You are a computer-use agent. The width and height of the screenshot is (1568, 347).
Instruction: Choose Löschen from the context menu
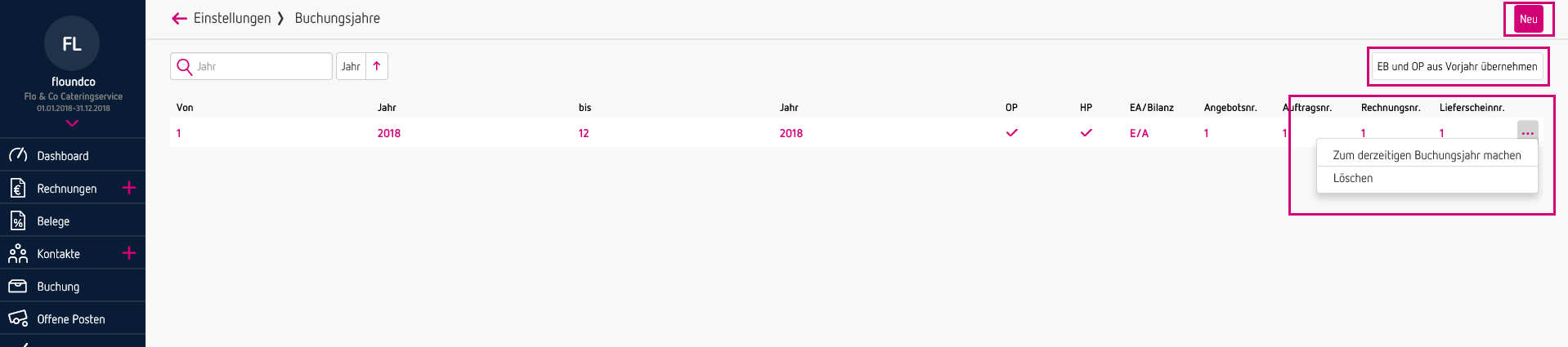(1353, 178)
